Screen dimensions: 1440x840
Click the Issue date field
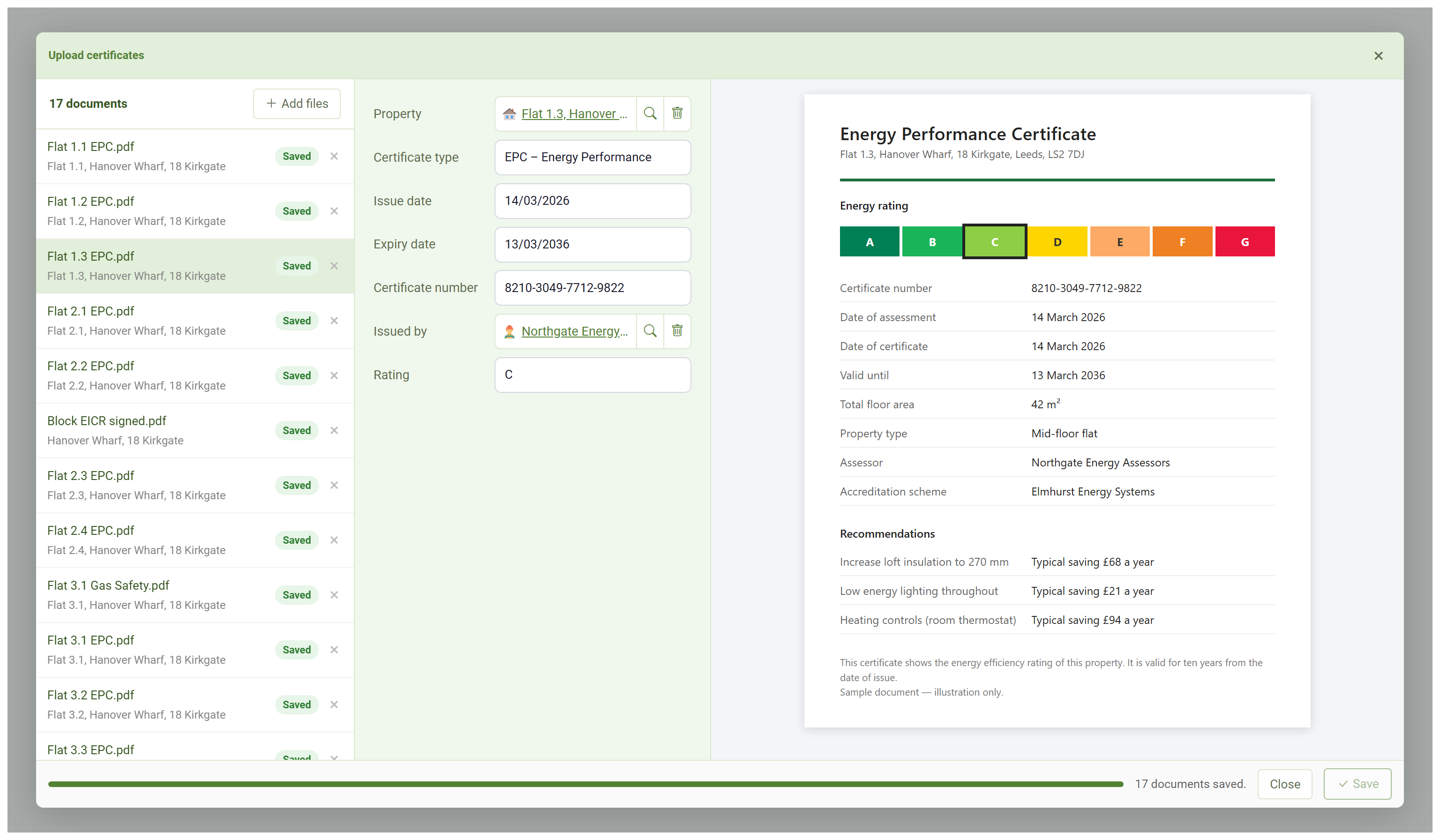592,201
